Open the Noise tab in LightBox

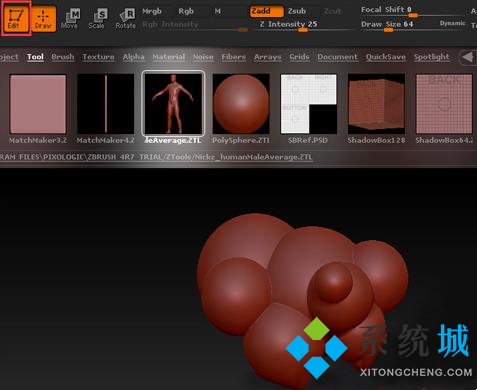tap(203, 57)
